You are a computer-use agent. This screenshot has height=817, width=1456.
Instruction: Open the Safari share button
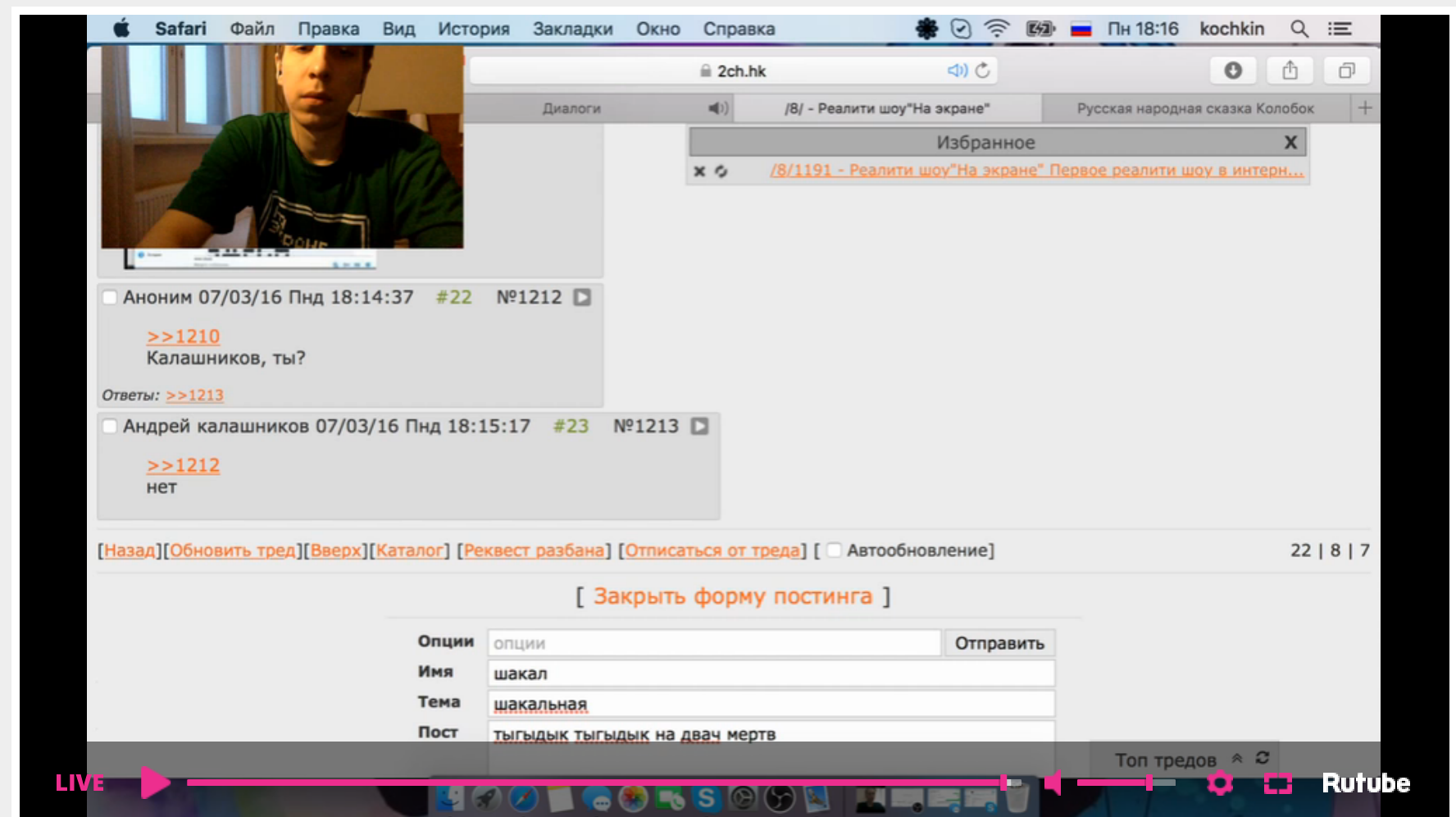1290,71
